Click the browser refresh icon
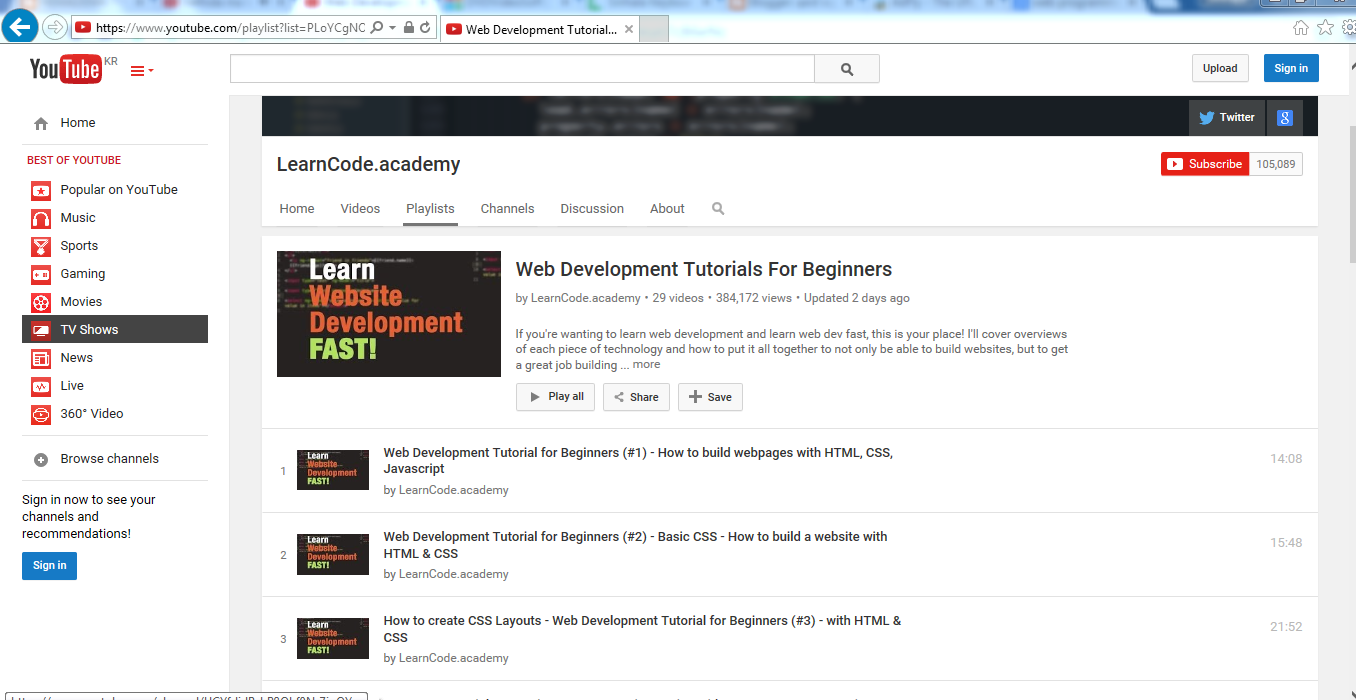 [425, 28]
